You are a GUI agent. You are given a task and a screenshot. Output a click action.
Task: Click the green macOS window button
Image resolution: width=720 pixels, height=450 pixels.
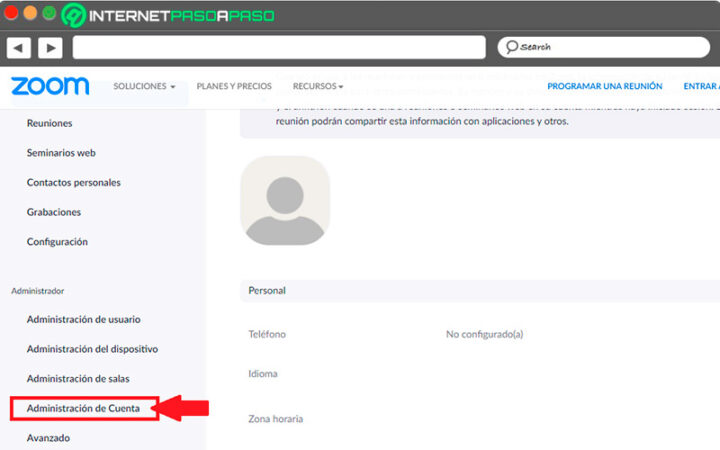coord(49,13)
